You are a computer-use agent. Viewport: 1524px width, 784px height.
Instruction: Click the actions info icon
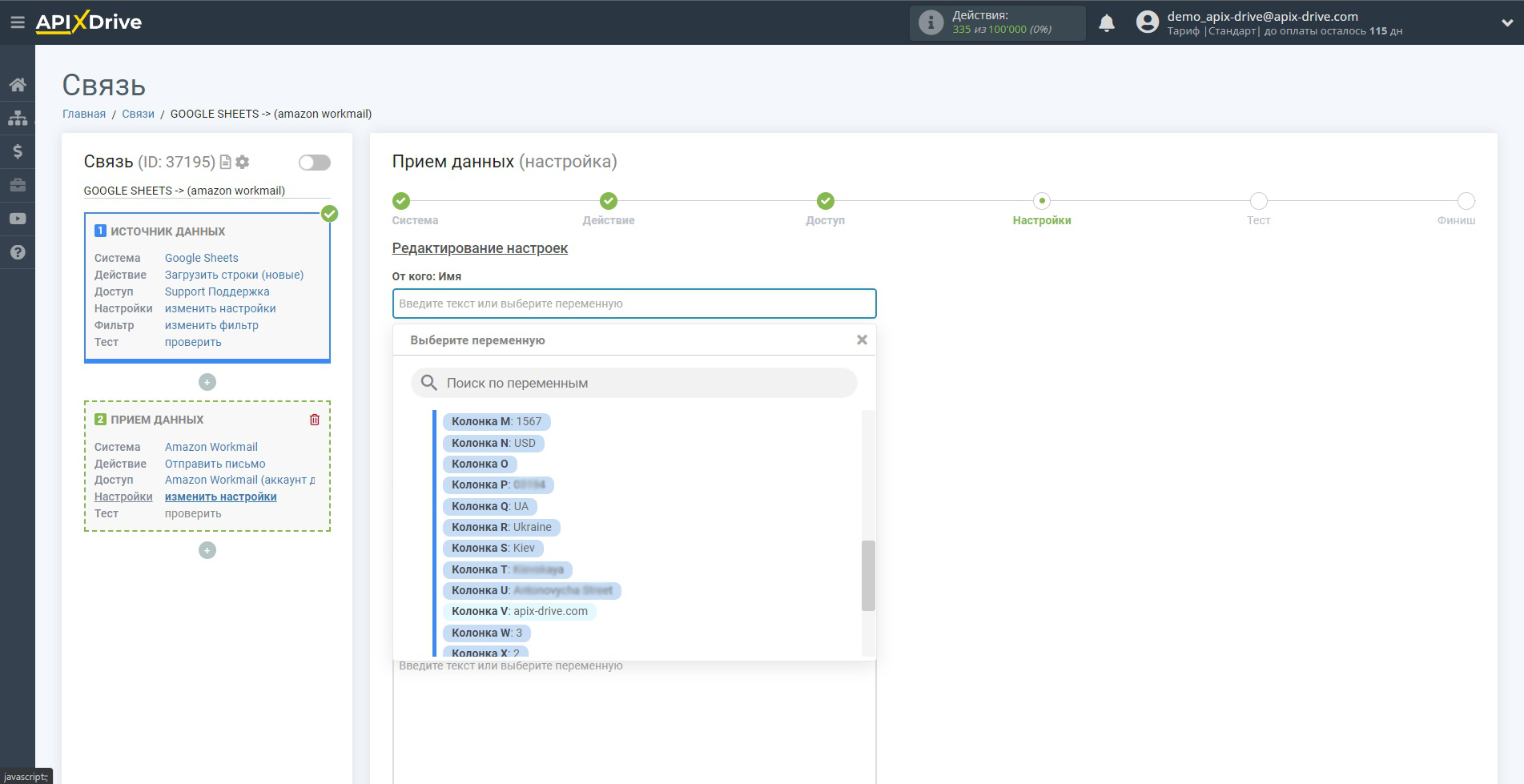coord(931,22)
